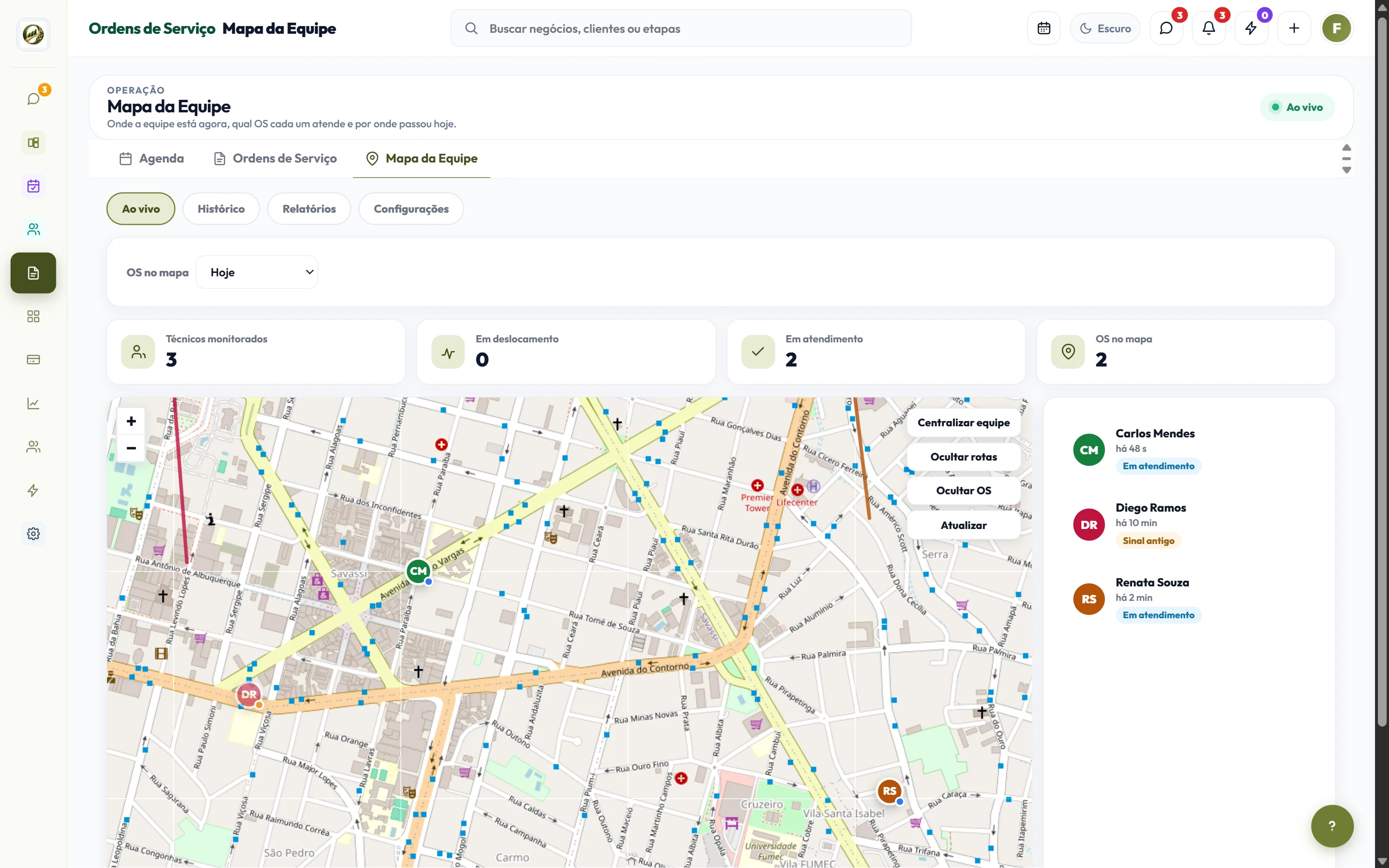Click the Atualizar map button
The image size is (1389, 868).
click(x=963, y=525)
